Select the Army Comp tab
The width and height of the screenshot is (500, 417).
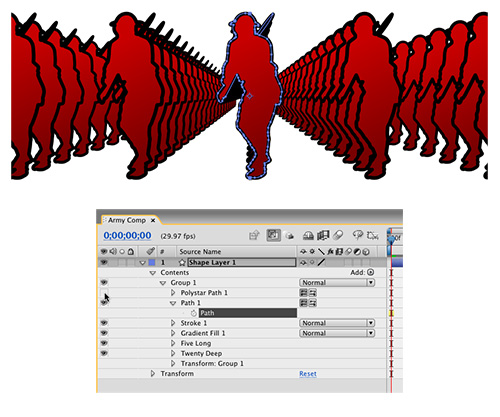tap(127, 220)
